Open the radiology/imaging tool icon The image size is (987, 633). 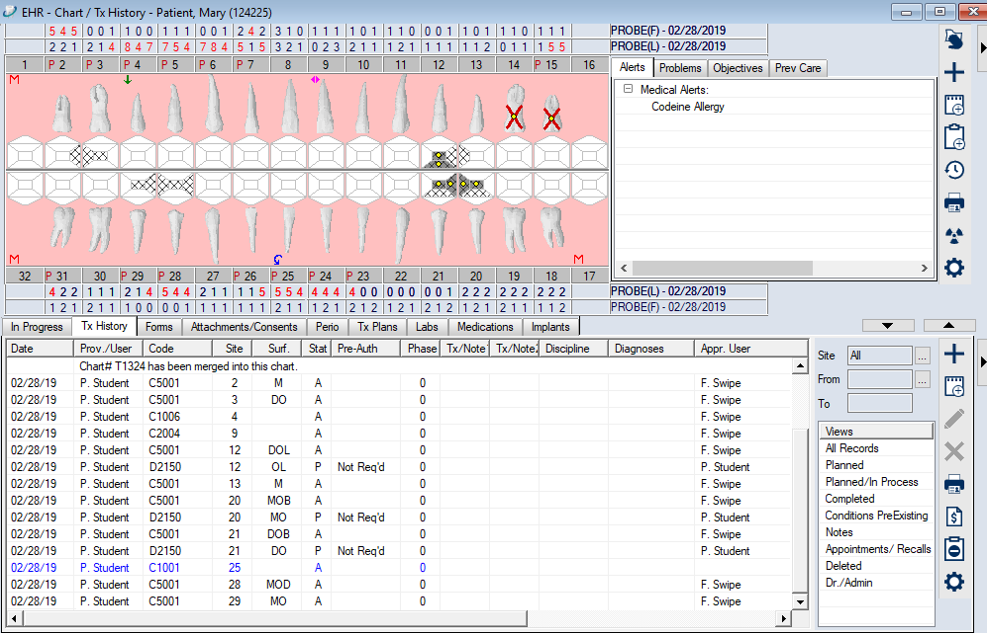953,235
